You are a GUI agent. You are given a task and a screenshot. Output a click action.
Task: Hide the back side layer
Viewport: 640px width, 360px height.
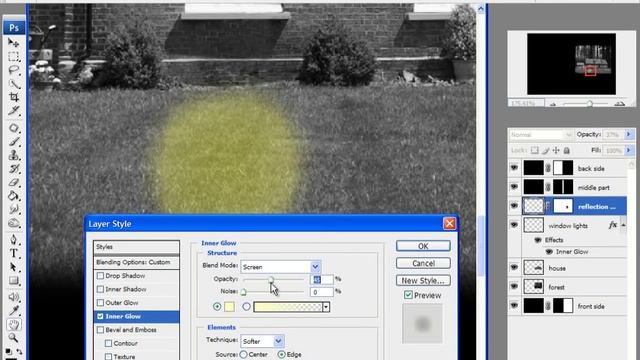point(514,168)
